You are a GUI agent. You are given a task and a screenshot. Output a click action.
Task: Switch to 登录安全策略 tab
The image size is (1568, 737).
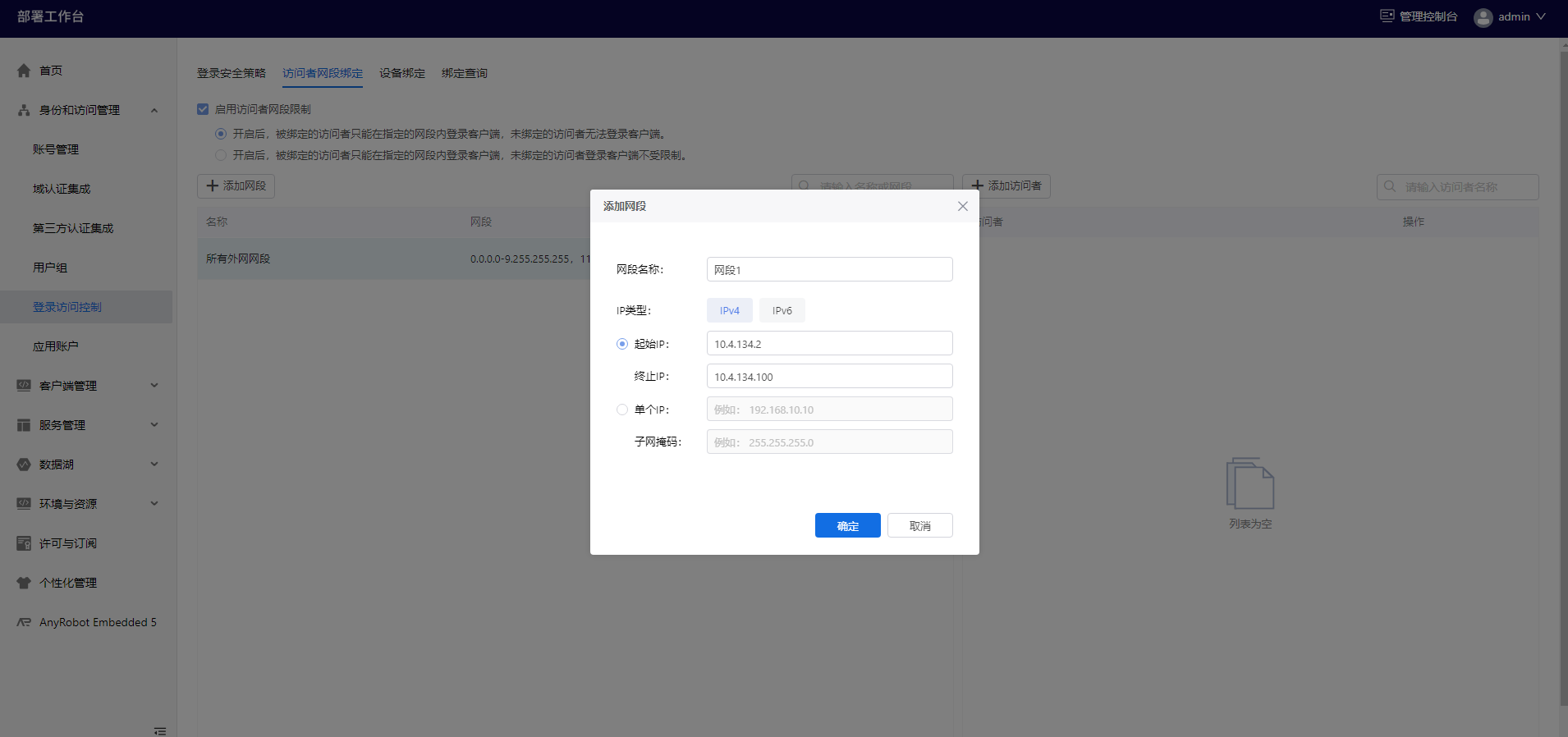[x=232, y=73]
